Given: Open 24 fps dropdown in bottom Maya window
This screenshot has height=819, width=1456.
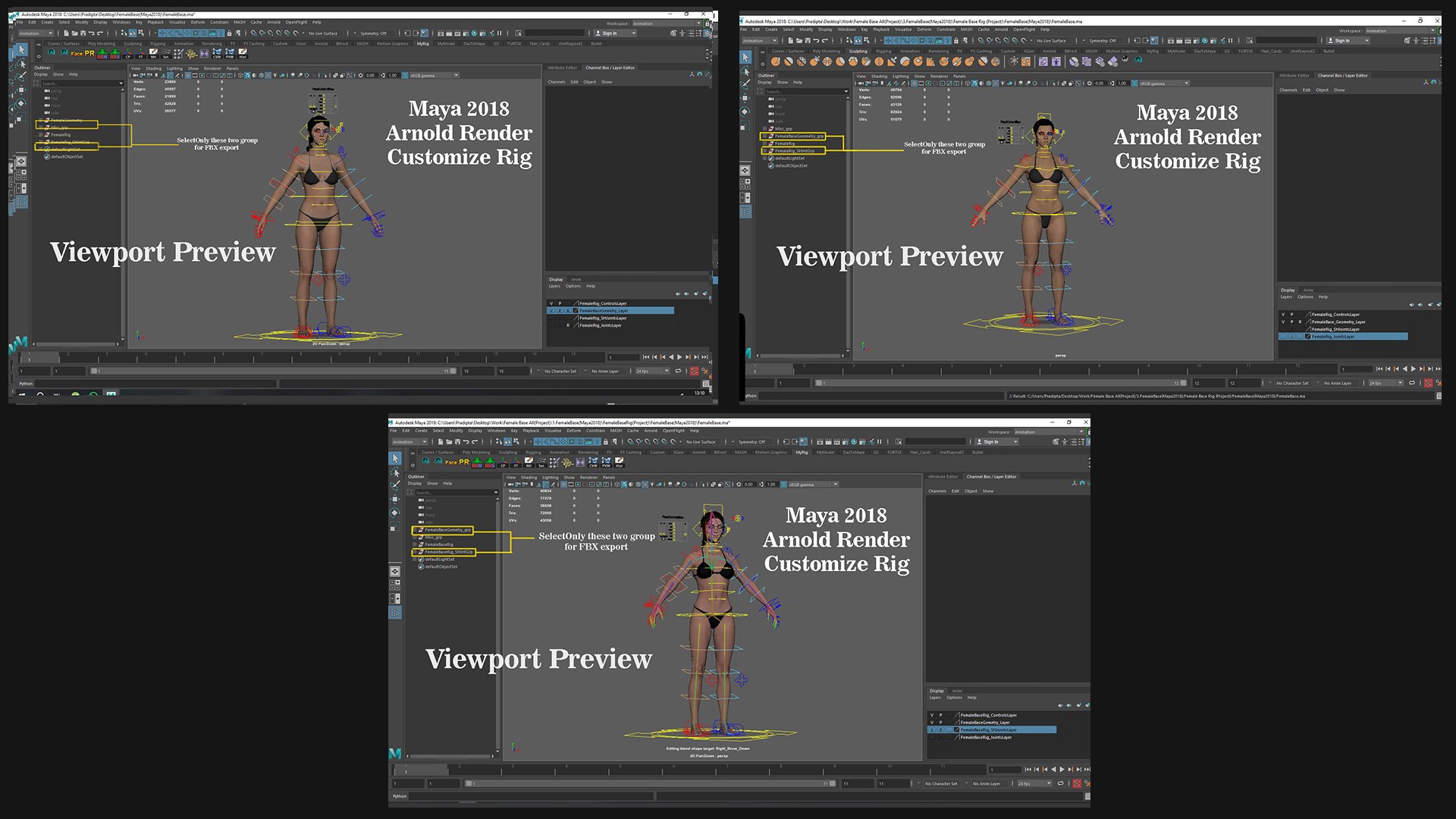Looking at the screenshot, I should coord(1034,783).
